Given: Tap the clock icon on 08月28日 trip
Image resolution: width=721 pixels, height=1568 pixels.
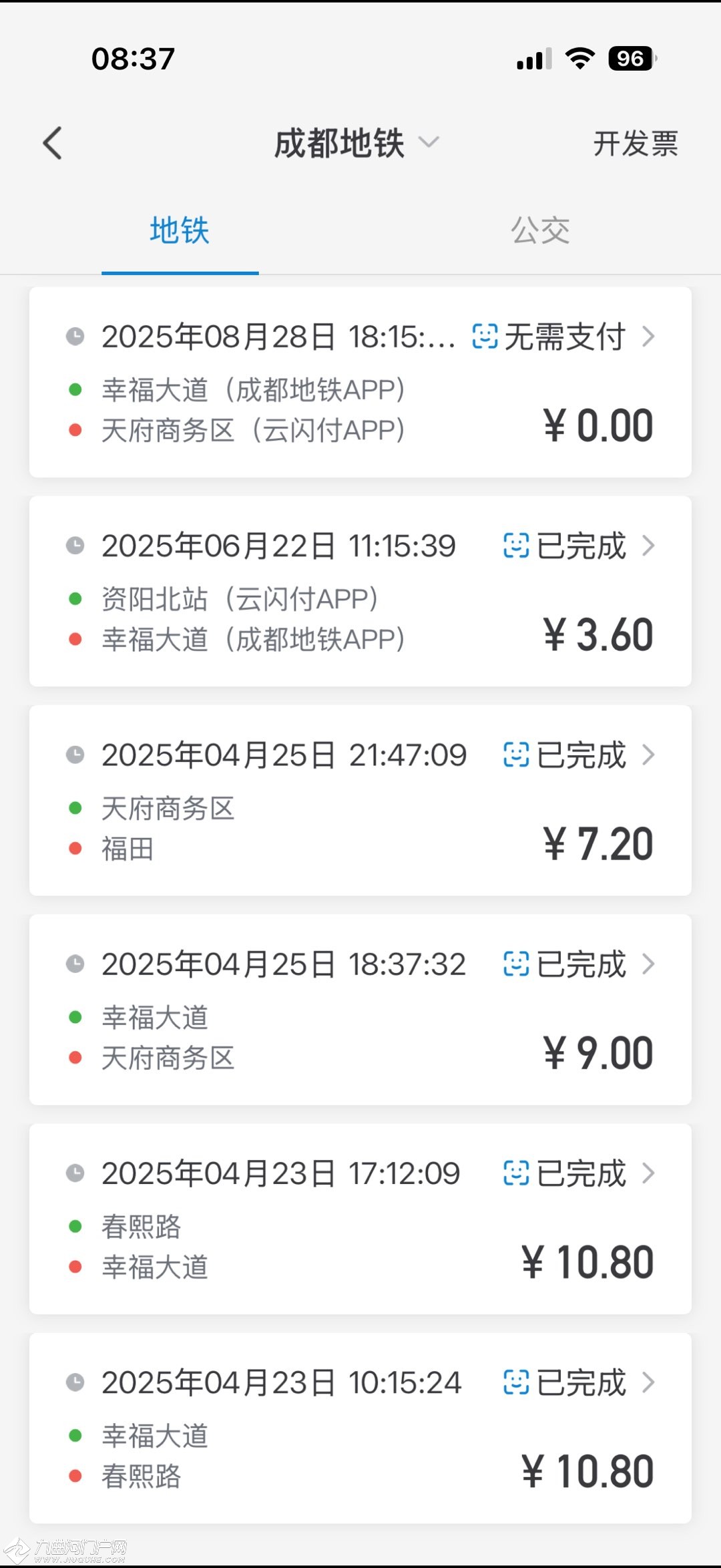Looking at the screenshot, I should (75, 337).
